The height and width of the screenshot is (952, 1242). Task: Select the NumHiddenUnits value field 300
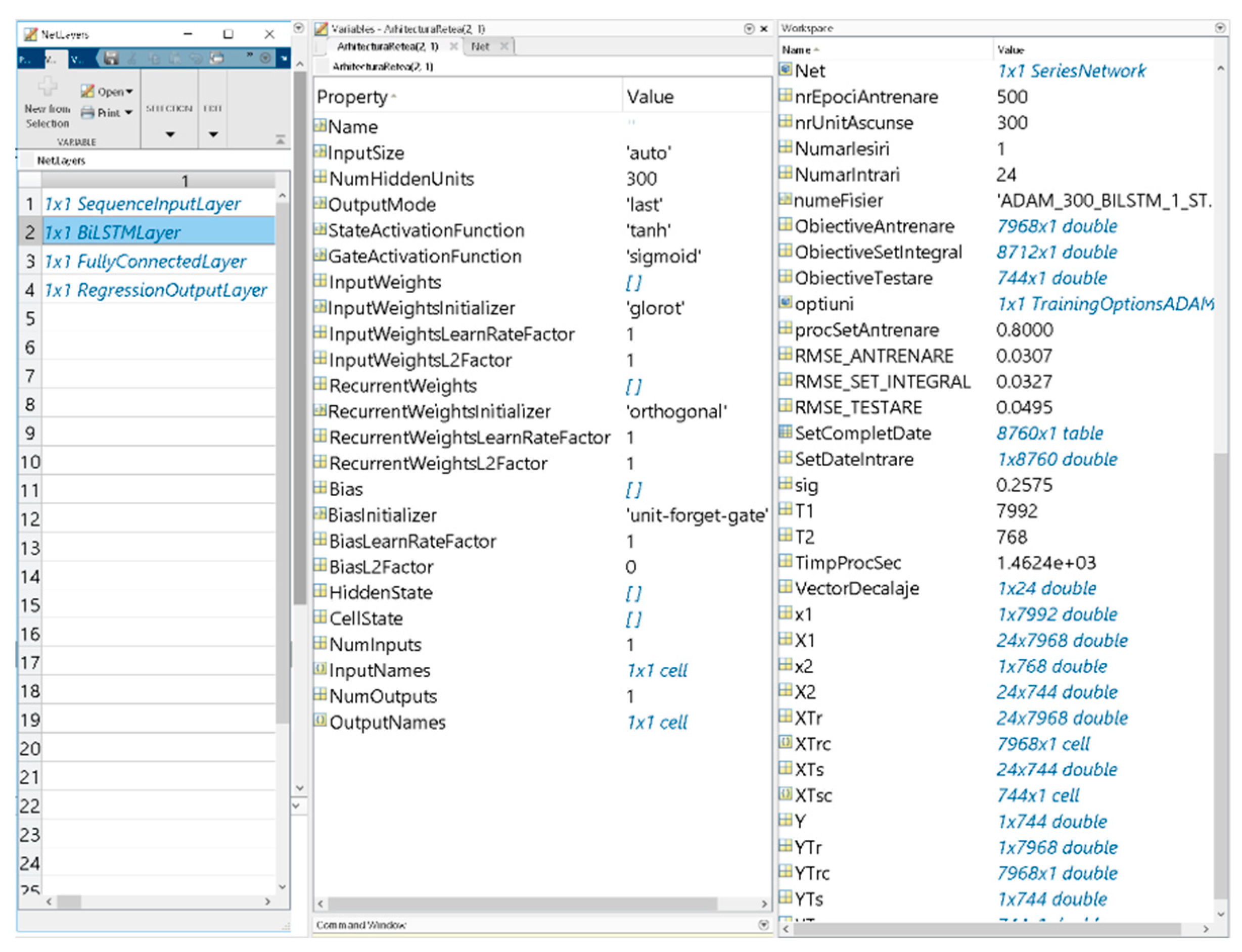pos(641,179)
